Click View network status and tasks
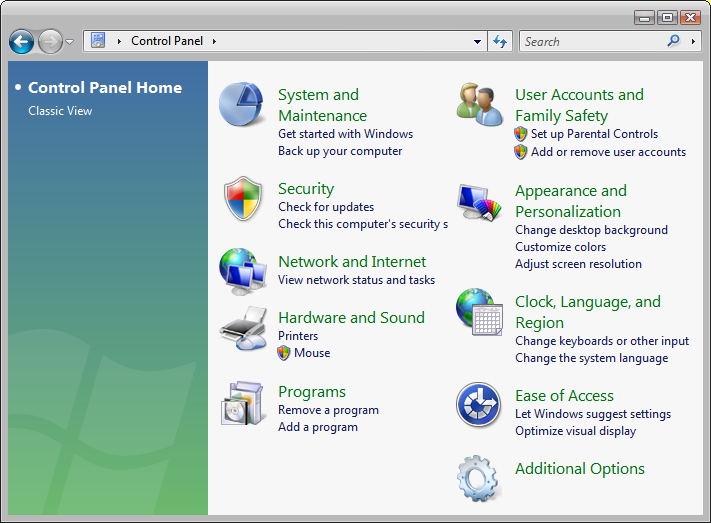711x523 pixels. click(x=356, y=280)
